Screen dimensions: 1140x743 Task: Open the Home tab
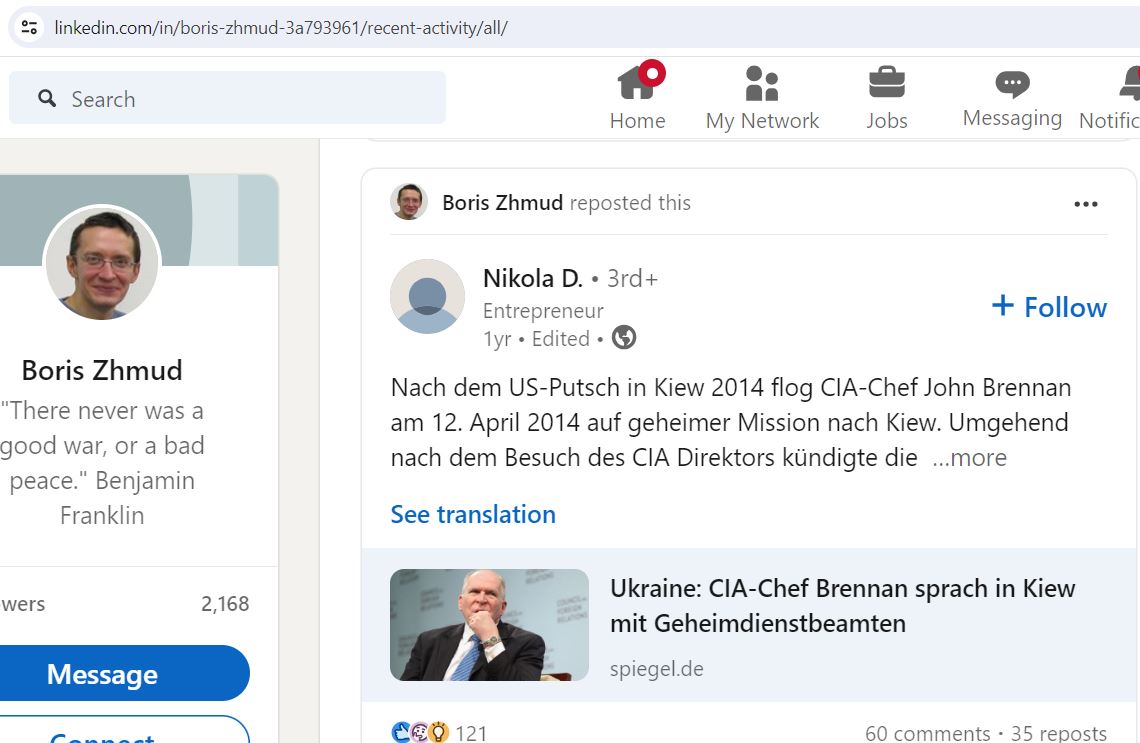[x=638, y=97]
